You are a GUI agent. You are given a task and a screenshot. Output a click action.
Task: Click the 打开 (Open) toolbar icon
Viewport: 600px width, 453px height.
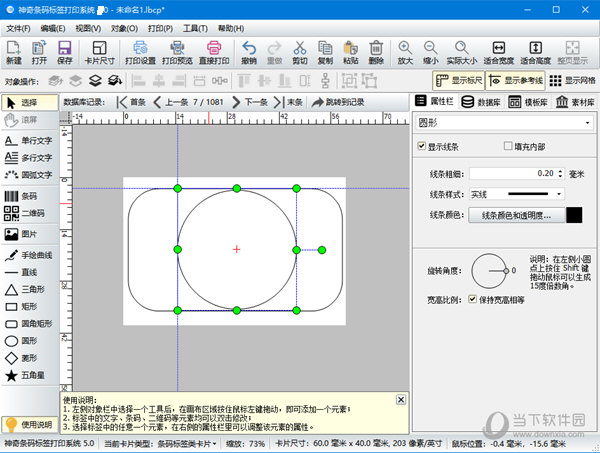(x=39, y=52)
